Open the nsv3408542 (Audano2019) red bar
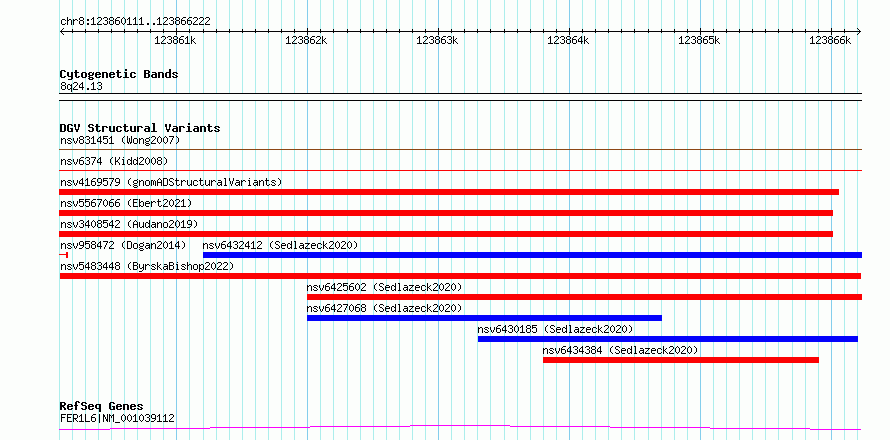The height and width of the screenshot is (440, 890). point(446,234)
